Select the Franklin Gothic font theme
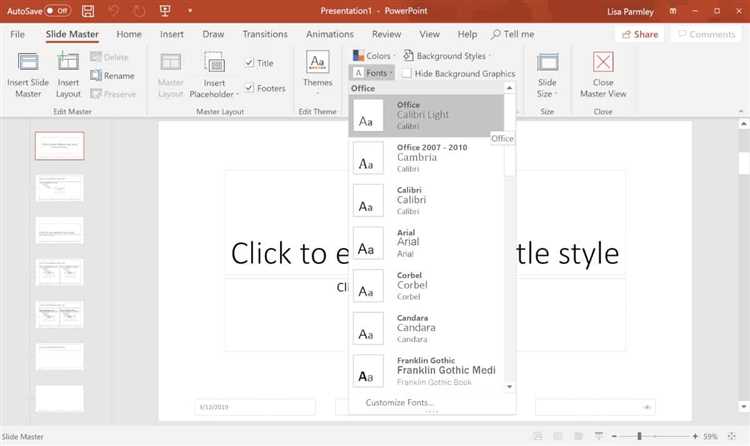The image size is (750, 446). tap(430, 368)
